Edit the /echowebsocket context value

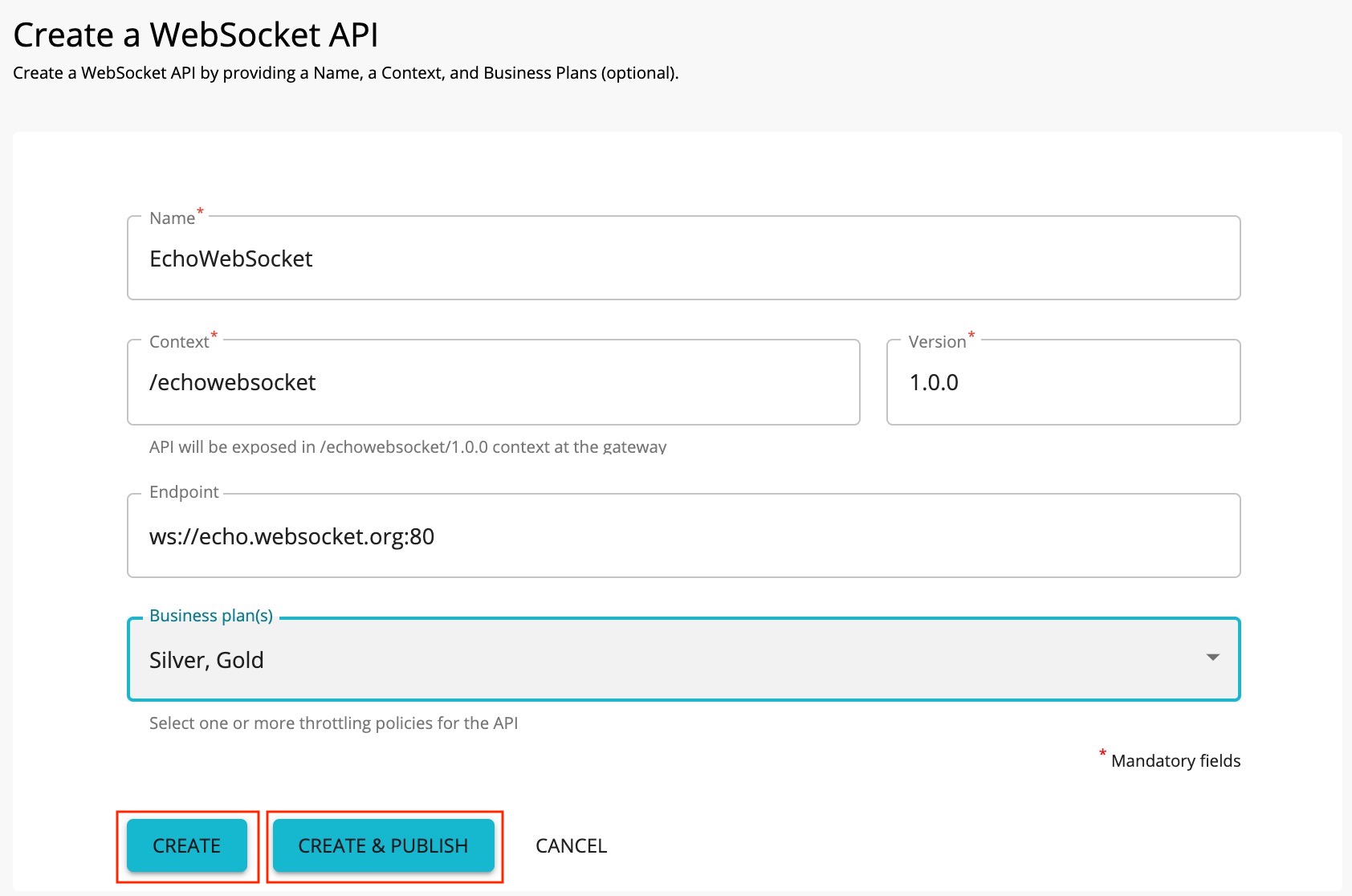point(232,382)
